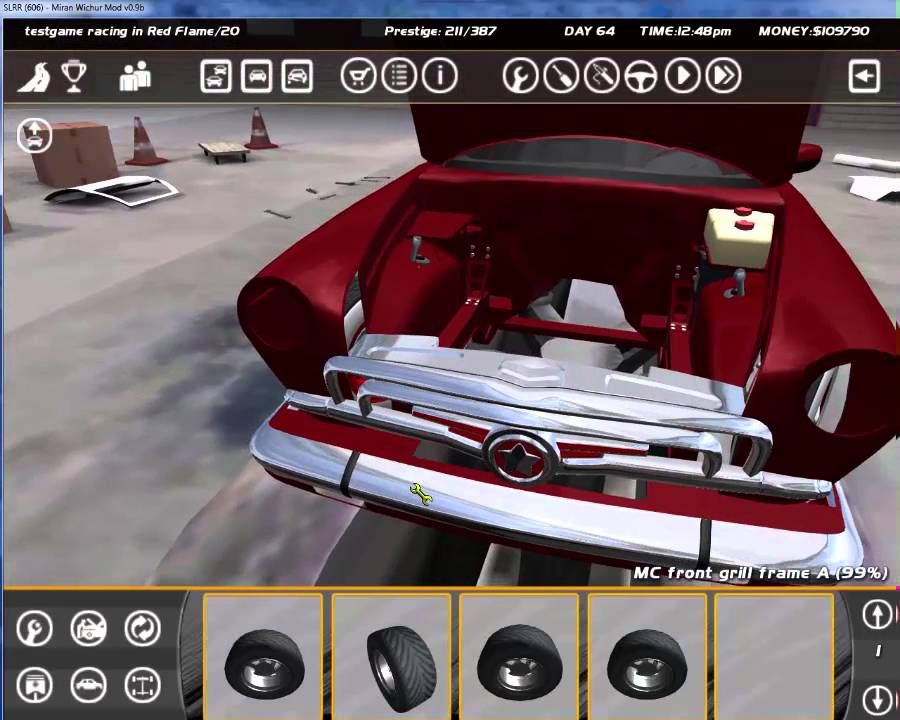
Task: Click the MONEY:$109790 readout
Action: click(814, 31)
